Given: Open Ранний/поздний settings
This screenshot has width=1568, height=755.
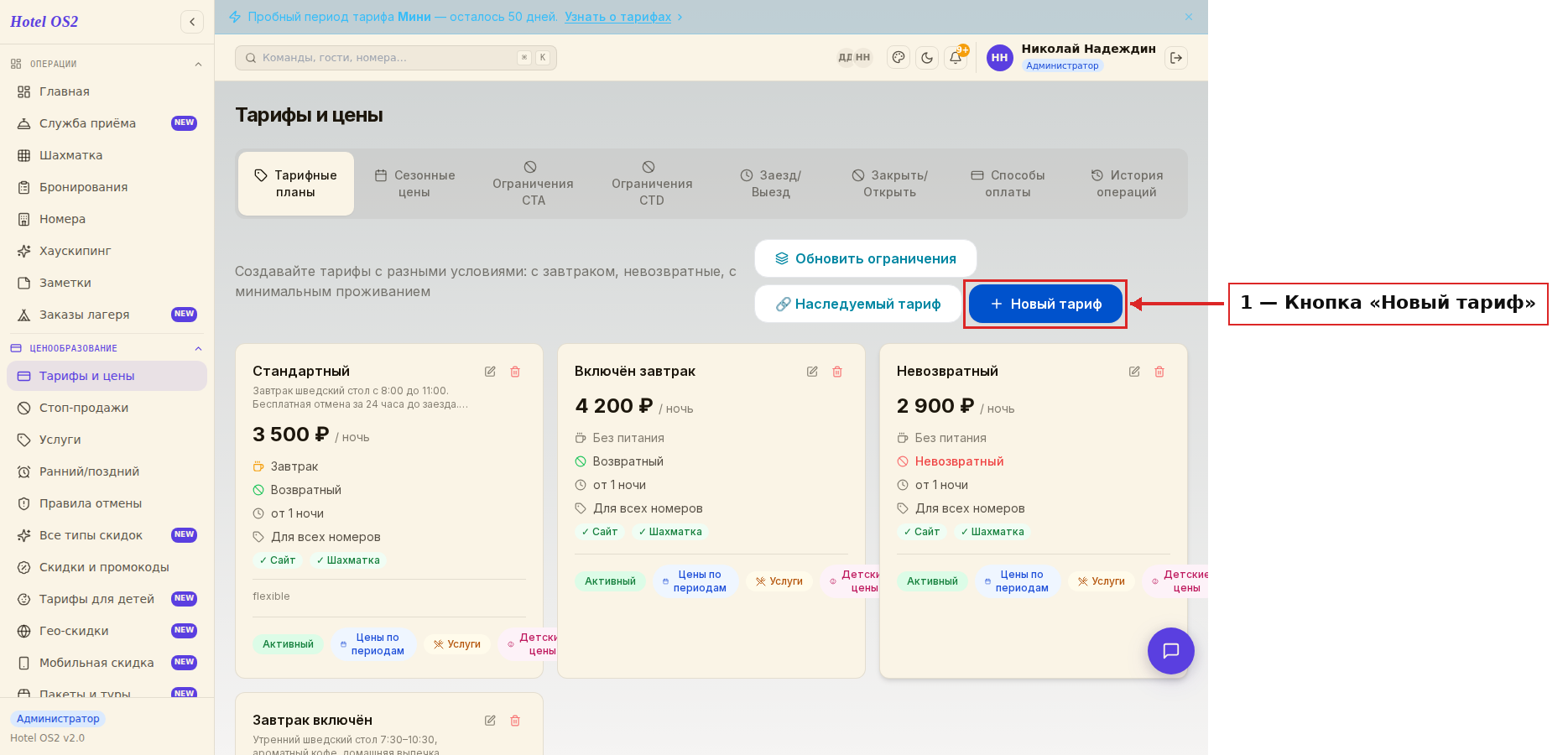Looking at the screenshot, I should [107, 471].
